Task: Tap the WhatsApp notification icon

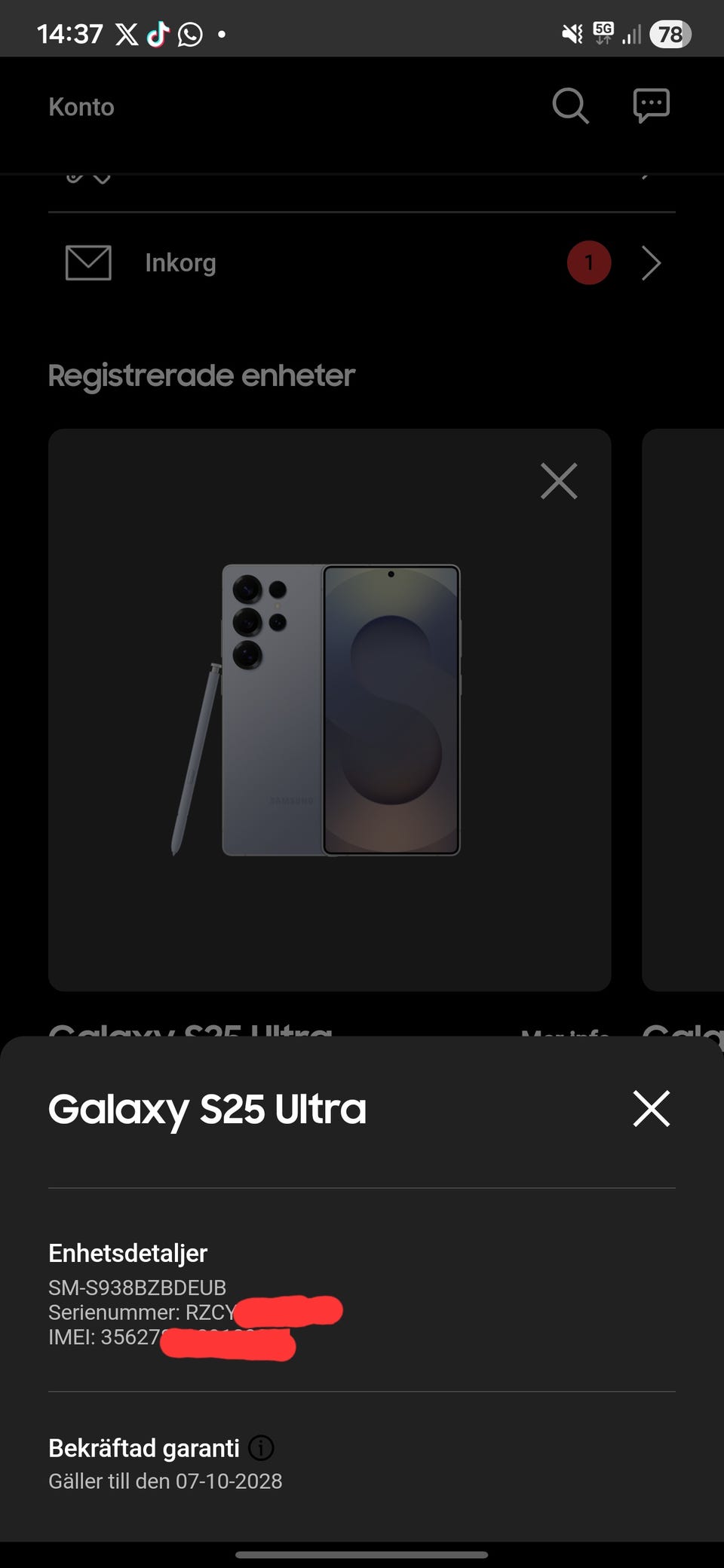Action: tap(190, 34)
